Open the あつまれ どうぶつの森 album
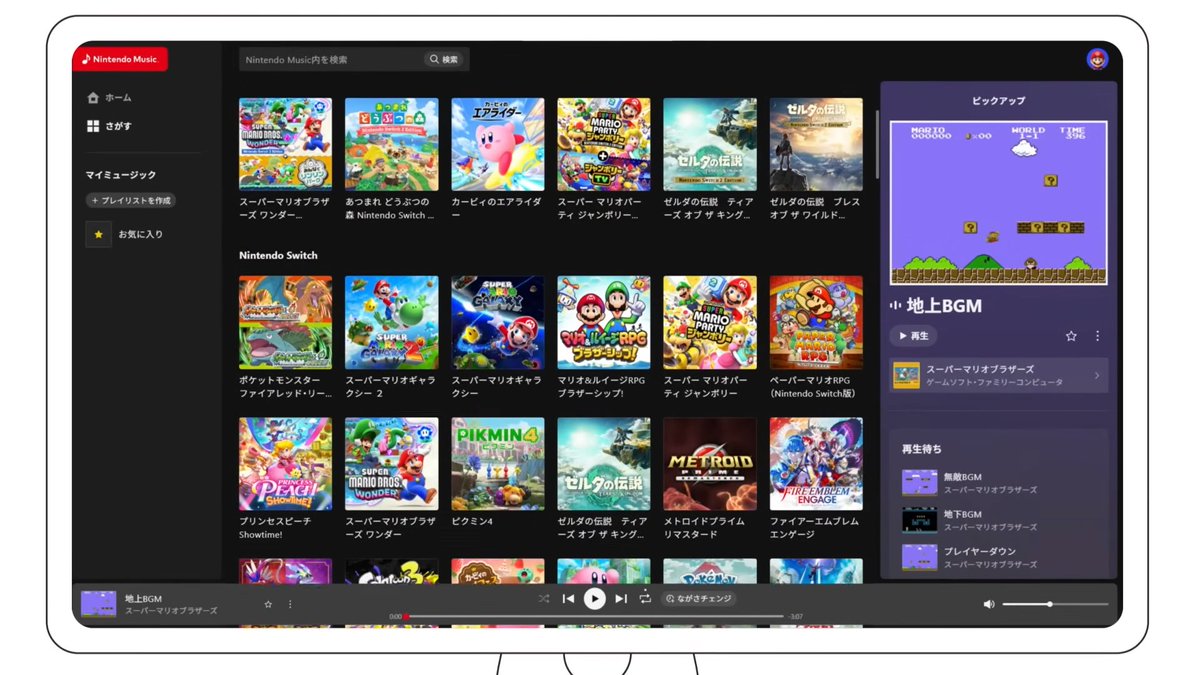This screenshot has width=1200, height=675. coord(392,159)
